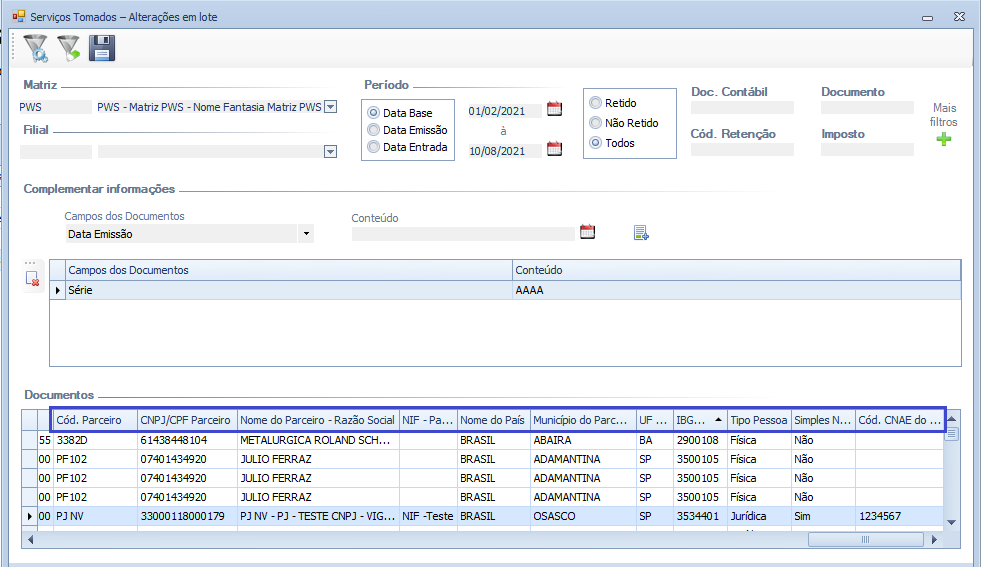
Task: Click the Tipo Pessoa column header
Action: pyautogui.click(x=758, y=420)
